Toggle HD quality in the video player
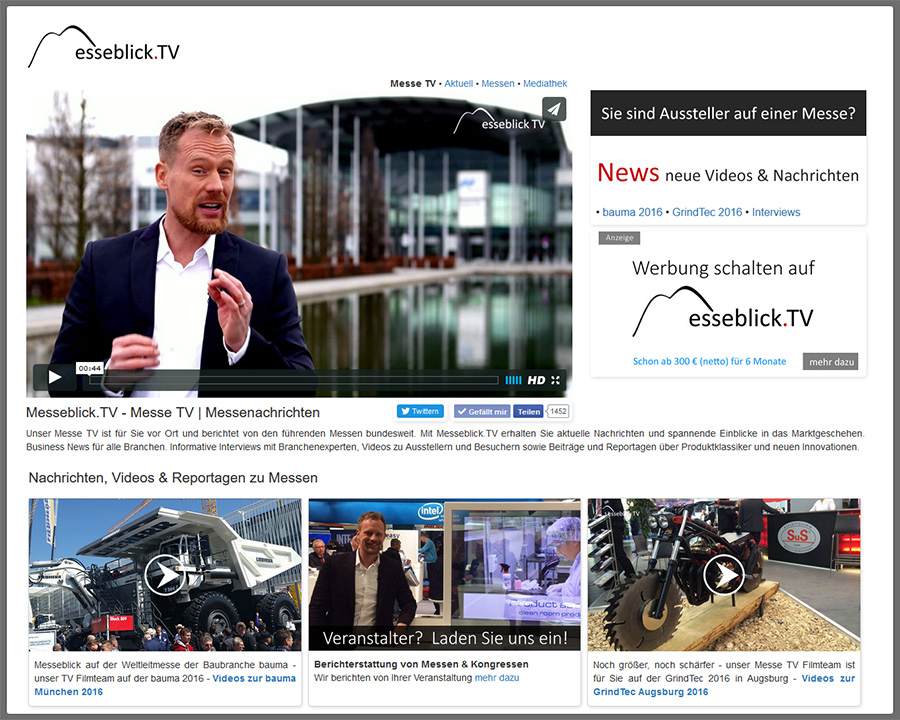 (x=536, y=380)
